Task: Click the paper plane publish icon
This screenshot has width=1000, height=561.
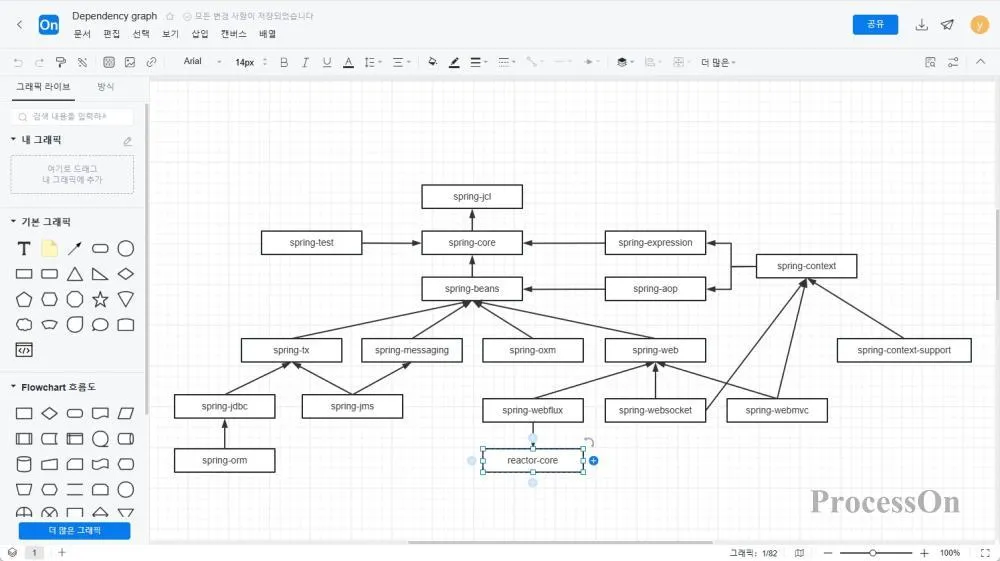Action: coord(948,25)
